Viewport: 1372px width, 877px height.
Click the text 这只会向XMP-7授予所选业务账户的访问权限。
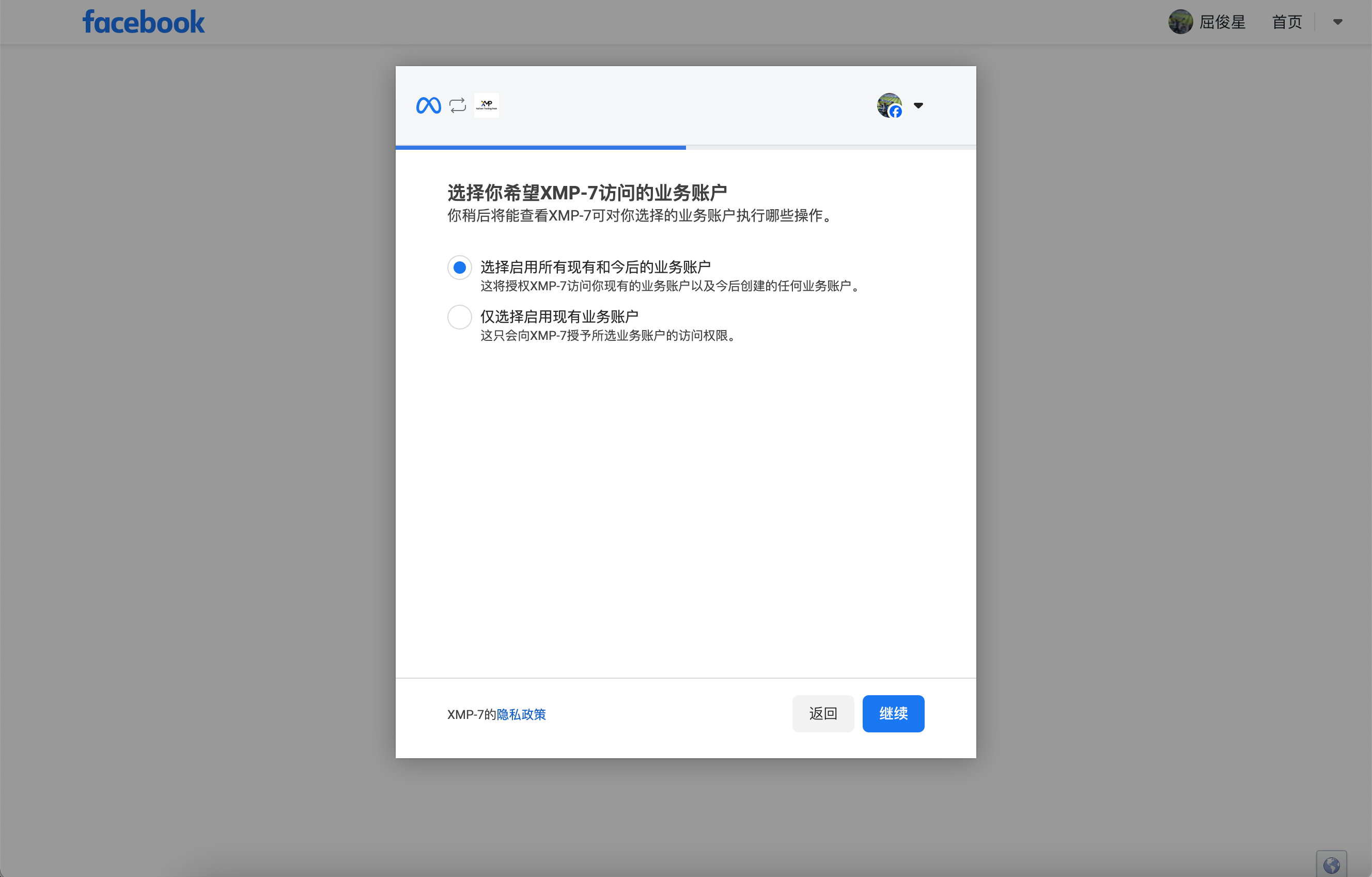[610, 336]
